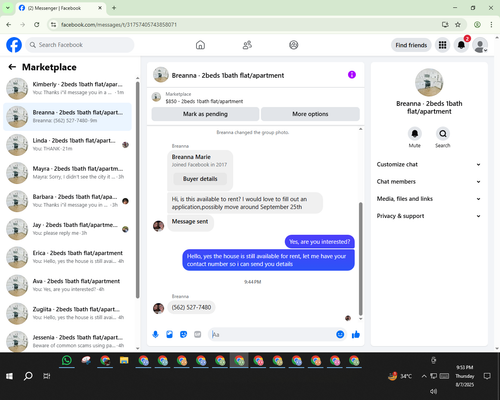
Task: Click the Facebook logo
Action: (14, 45)
